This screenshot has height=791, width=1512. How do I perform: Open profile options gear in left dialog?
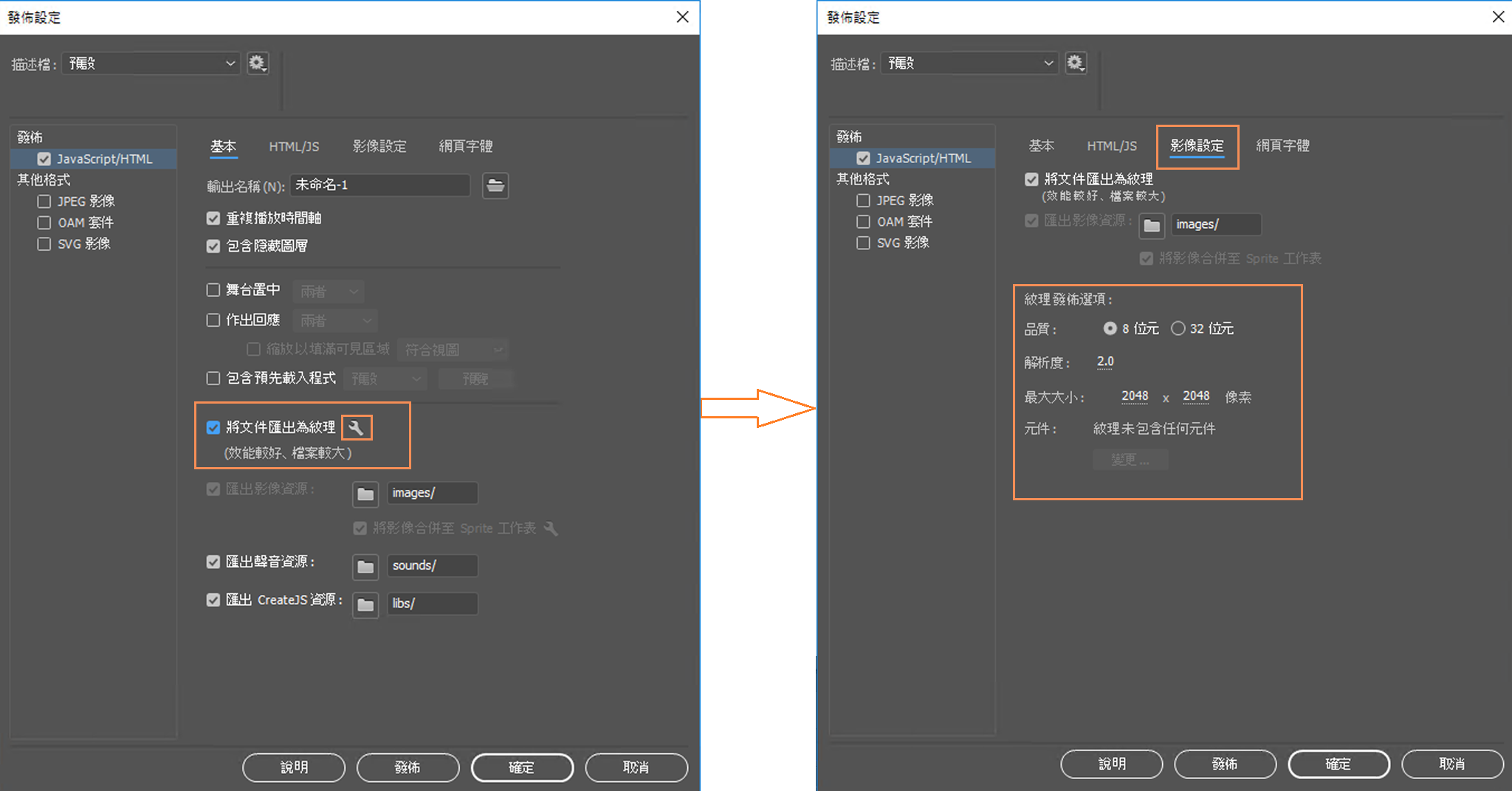tap(257, 63)
